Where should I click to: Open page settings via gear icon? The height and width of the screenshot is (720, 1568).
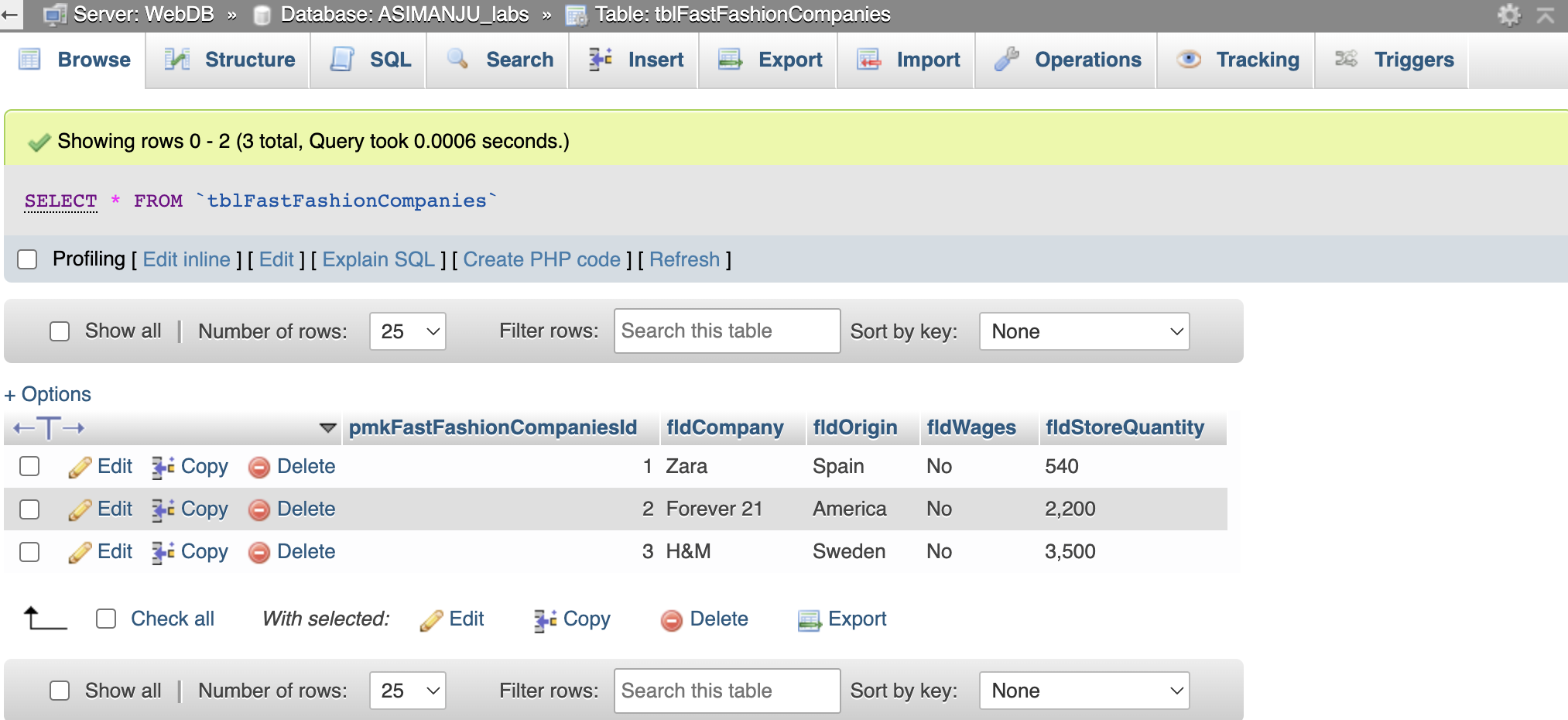click(1509, 15)
